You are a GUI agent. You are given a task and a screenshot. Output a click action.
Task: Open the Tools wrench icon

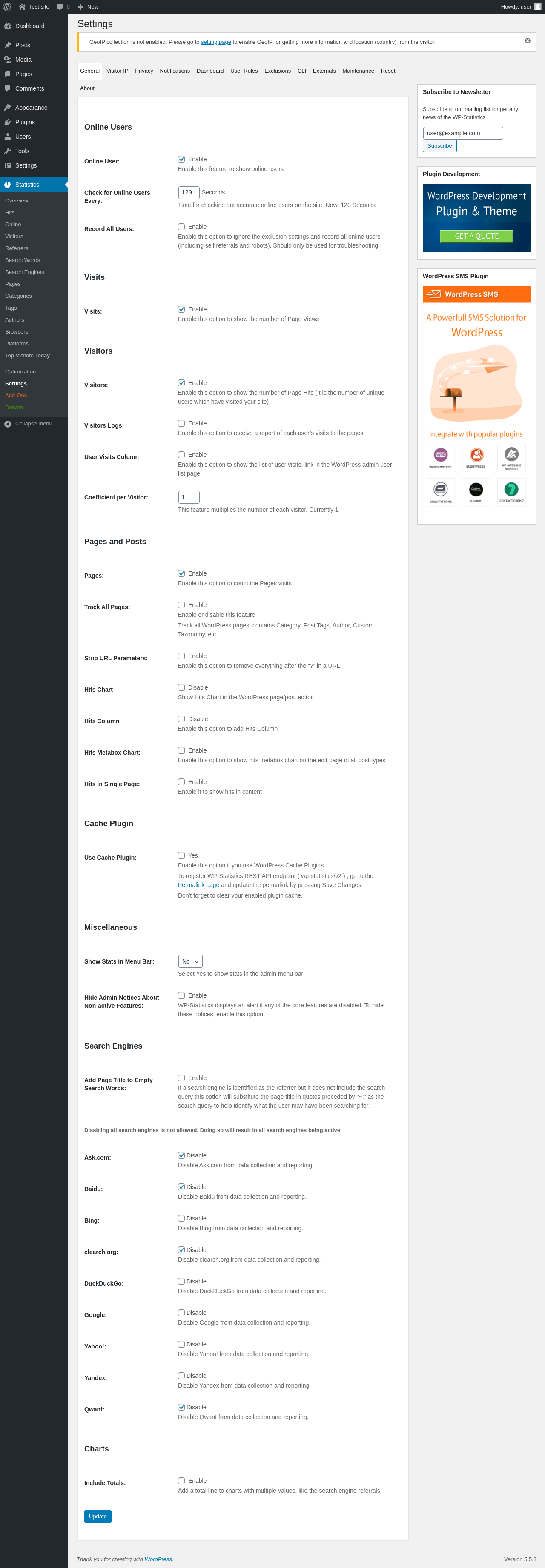tap(8, 151)
